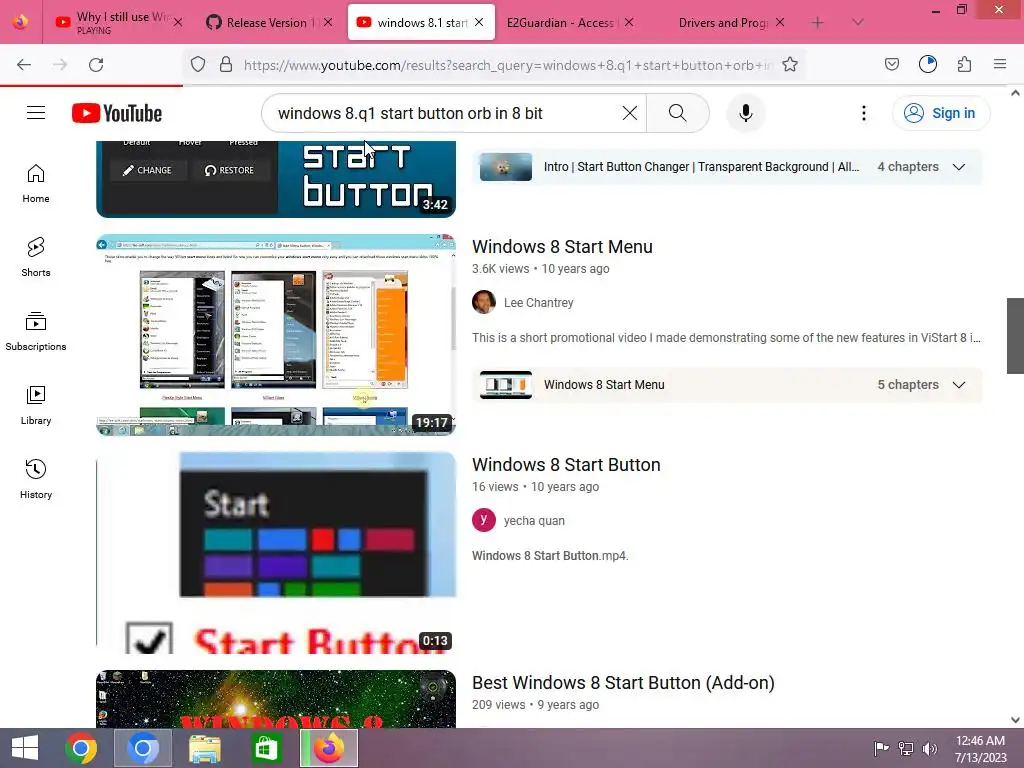Open Microsoft Store from the taskbar

coord(266,748)
